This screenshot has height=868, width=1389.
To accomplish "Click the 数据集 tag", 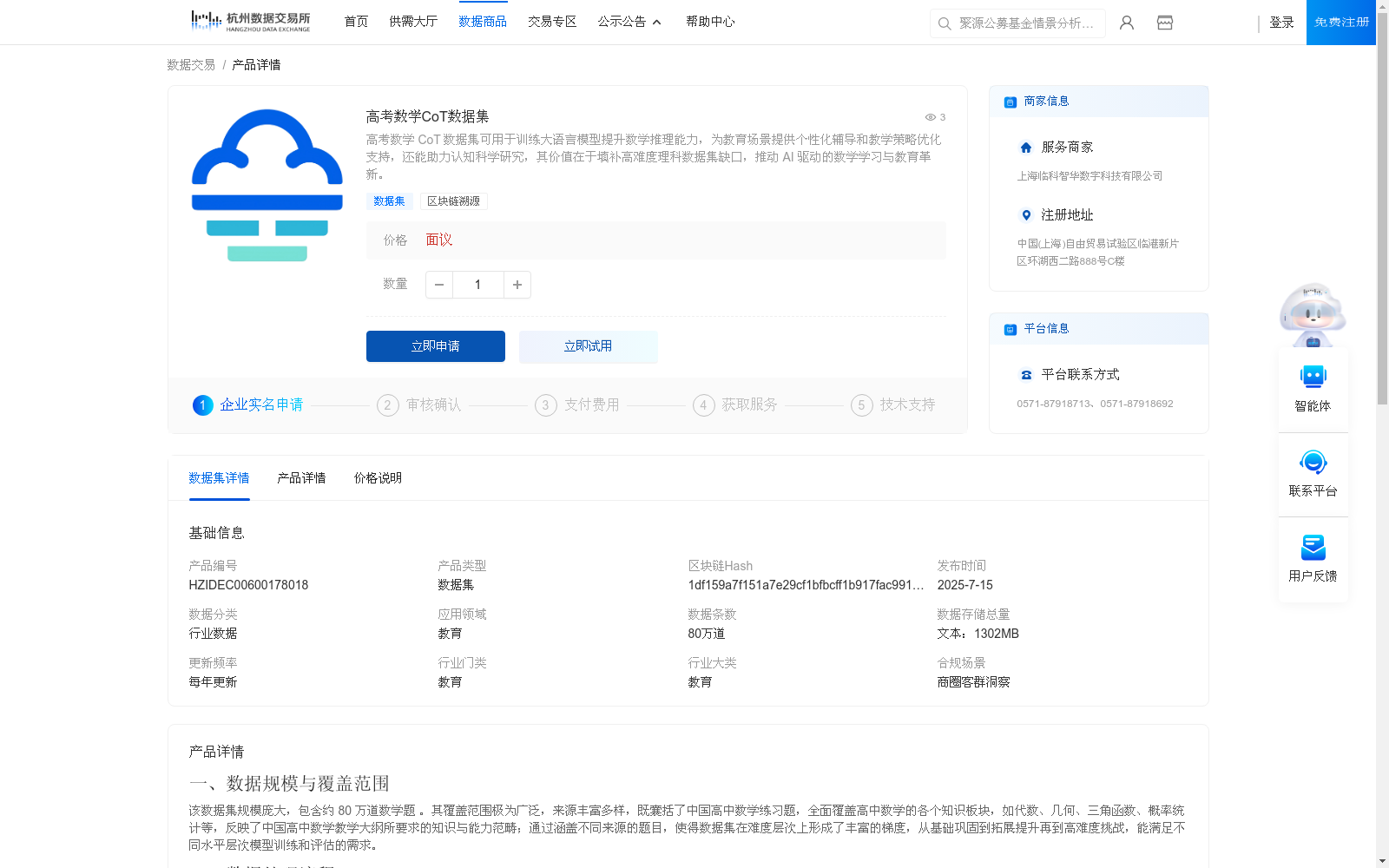I will 389,201.
